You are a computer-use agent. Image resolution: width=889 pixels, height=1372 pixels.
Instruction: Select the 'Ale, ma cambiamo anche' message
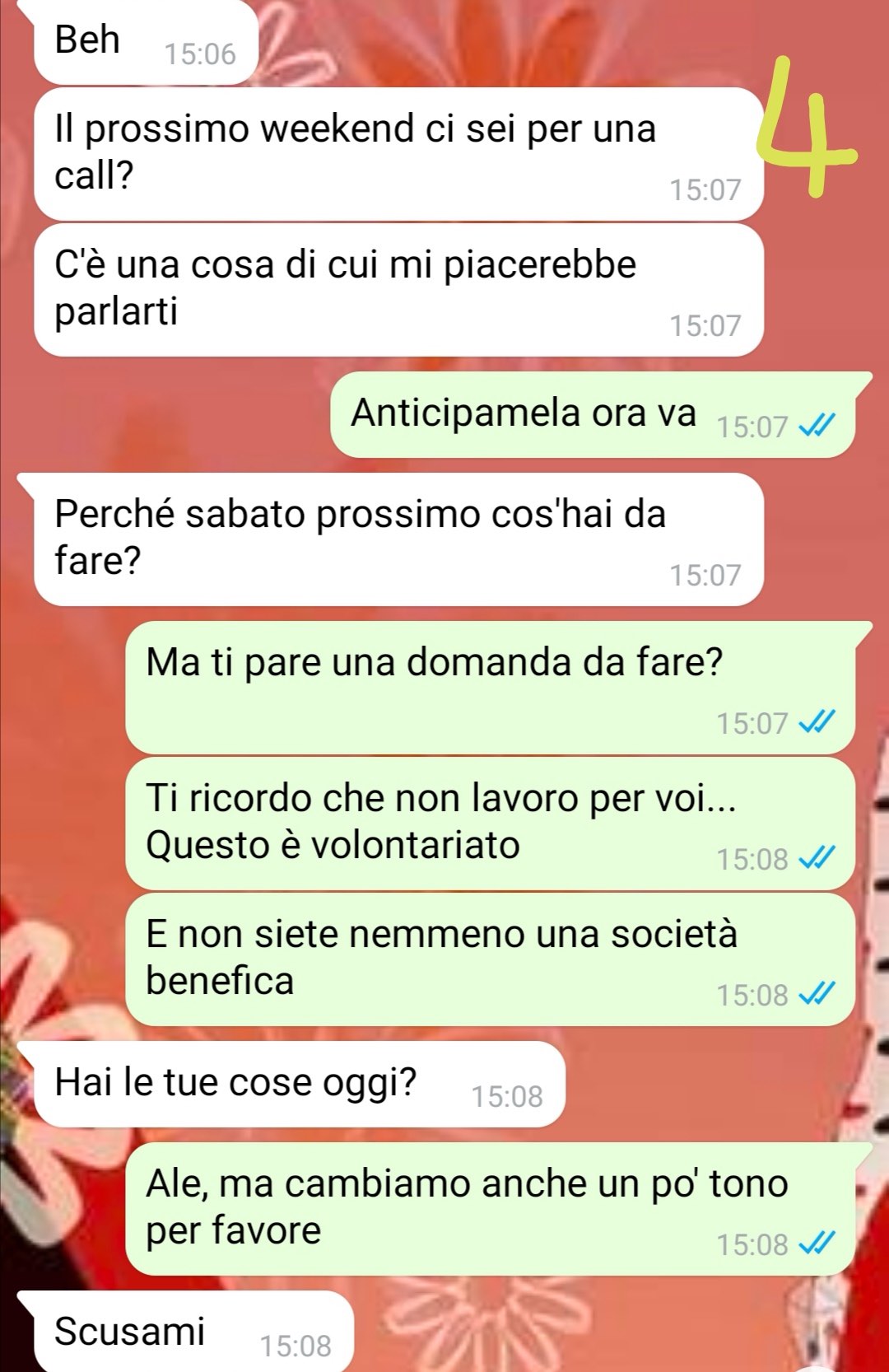[490, 1209]
